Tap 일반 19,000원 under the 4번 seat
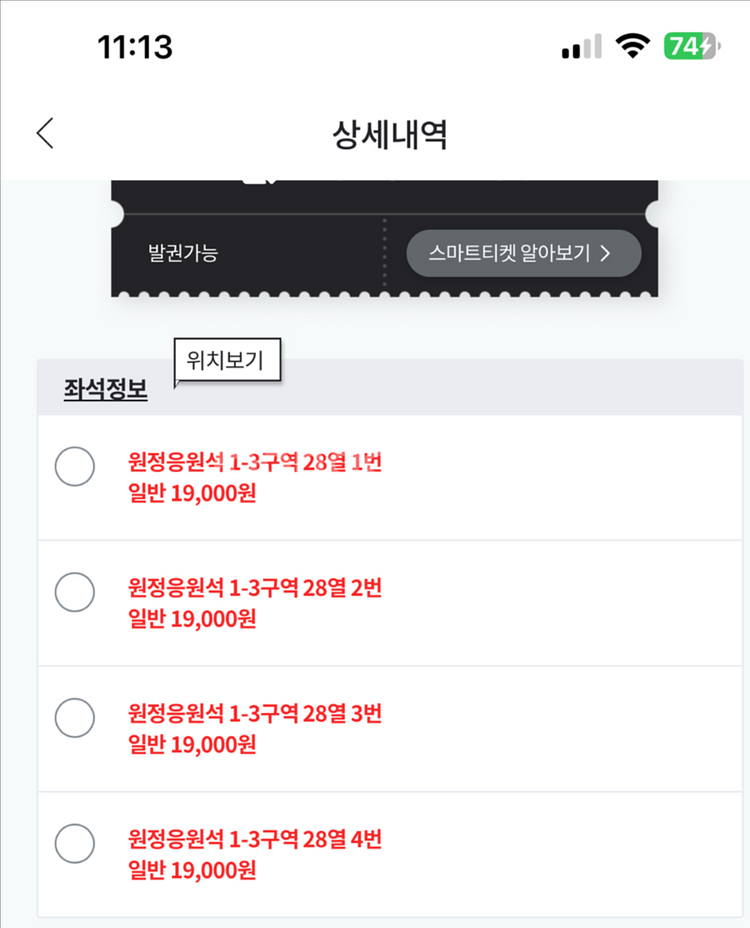Image resolution: width=750 pixels, height=928 pixels. pos(193,870)
